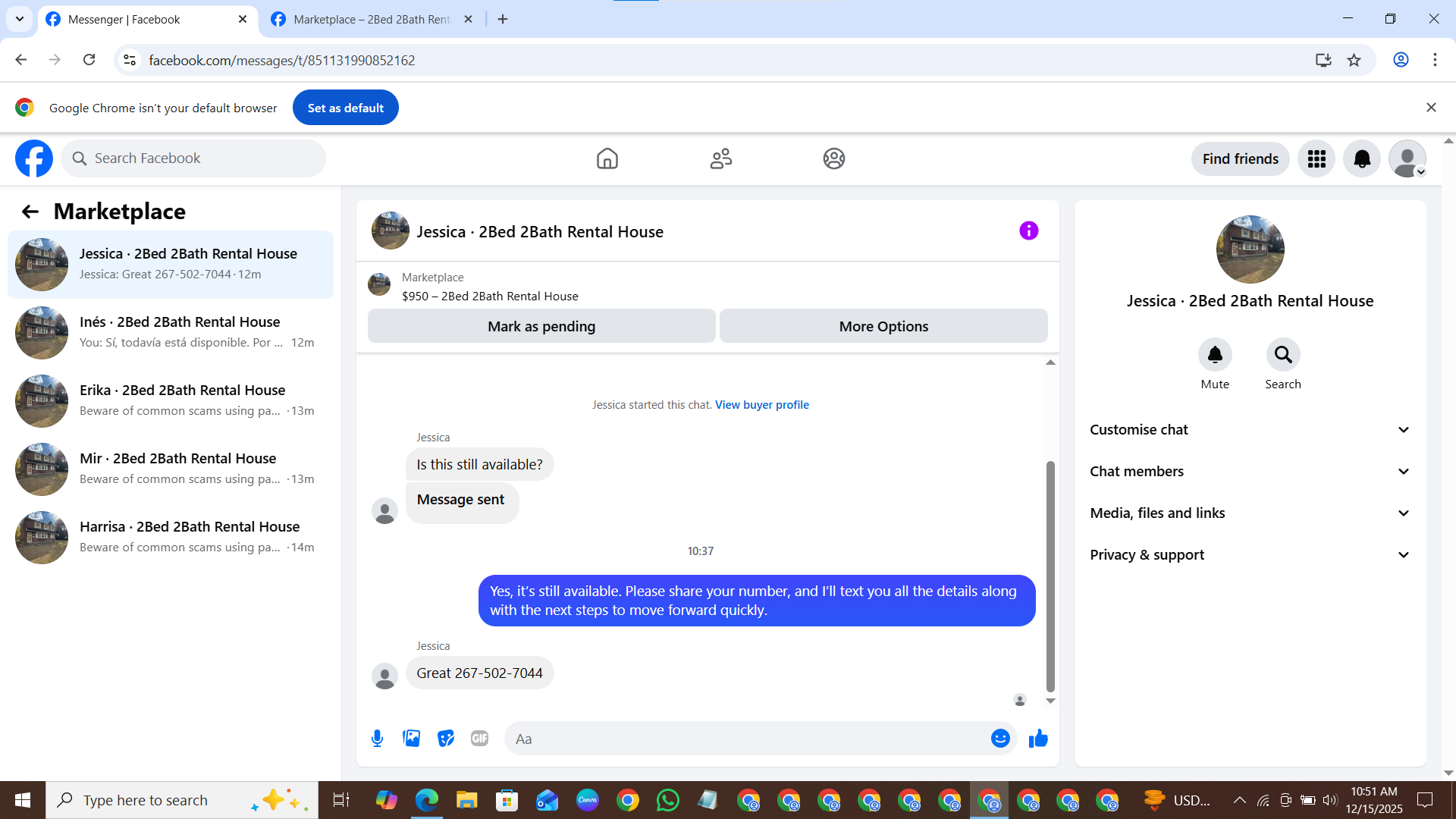Open Jessica's conversation in the list
The image size is (1456, 819).
point(171,265)
